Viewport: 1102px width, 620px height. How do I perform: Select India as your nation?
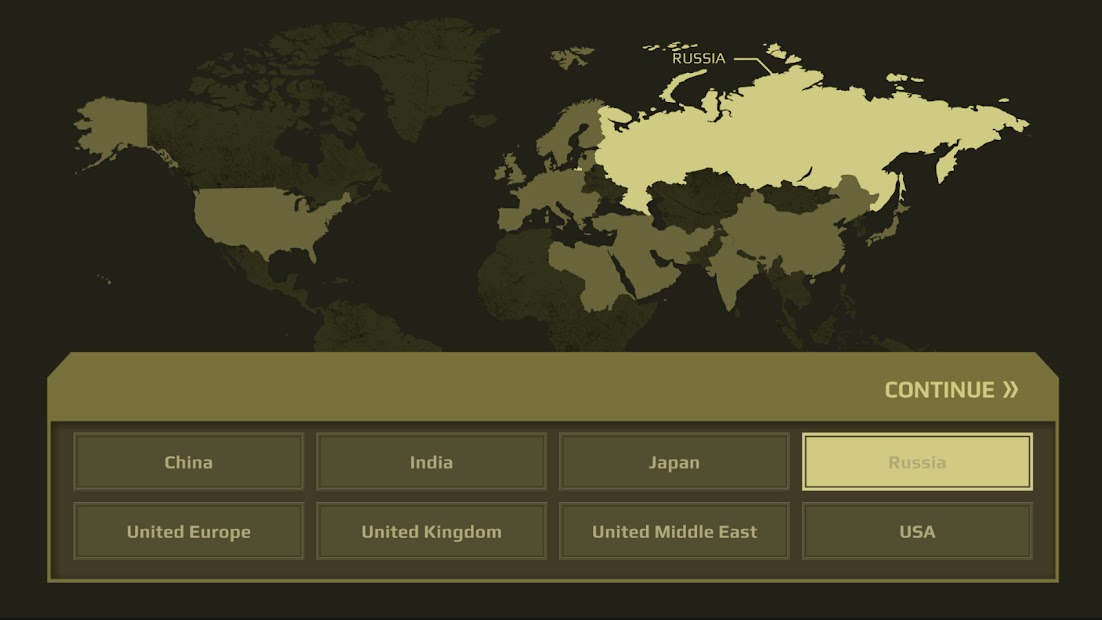pyautogui.click(x=431, y=462)
